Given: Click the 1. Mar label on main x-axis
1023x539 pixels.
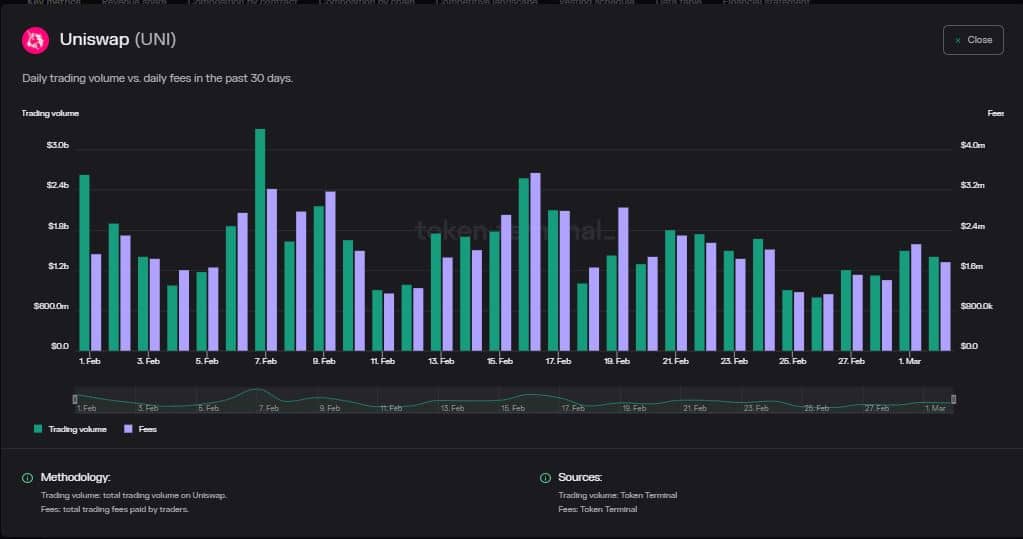Looking at the screenshot, I should (x=909, y=361).
